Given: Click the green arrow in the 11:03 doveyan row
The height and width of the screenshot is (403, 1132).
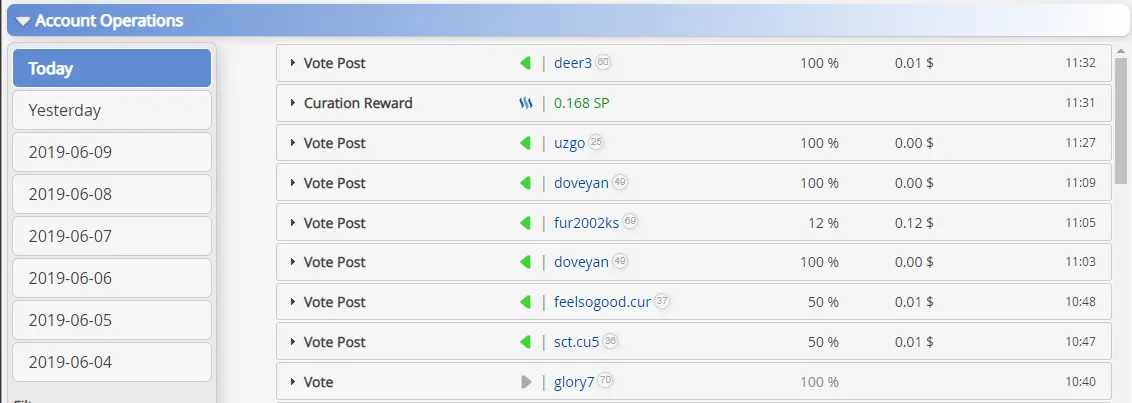Looking at the screenshot, I should (526, 262).
